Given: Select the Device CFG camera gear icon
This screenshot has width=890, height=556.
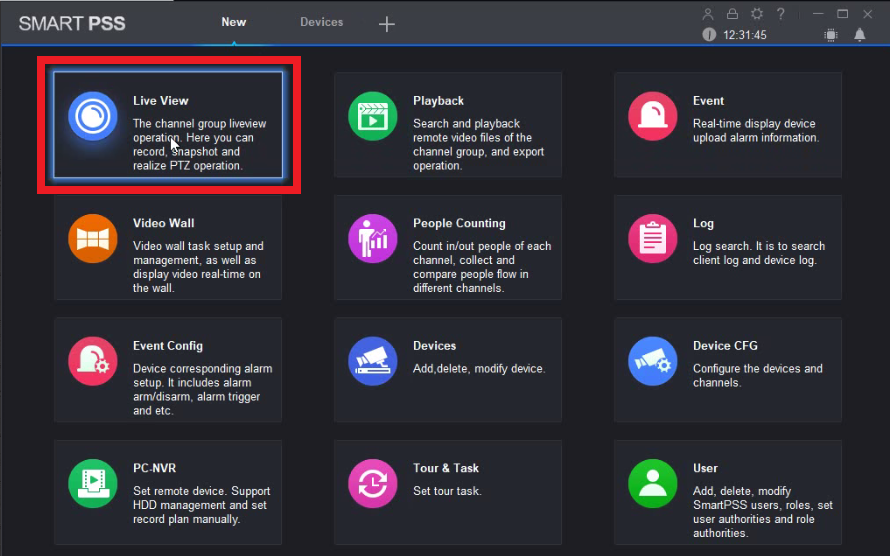Looking at the screenshot, I should [652, 361].
